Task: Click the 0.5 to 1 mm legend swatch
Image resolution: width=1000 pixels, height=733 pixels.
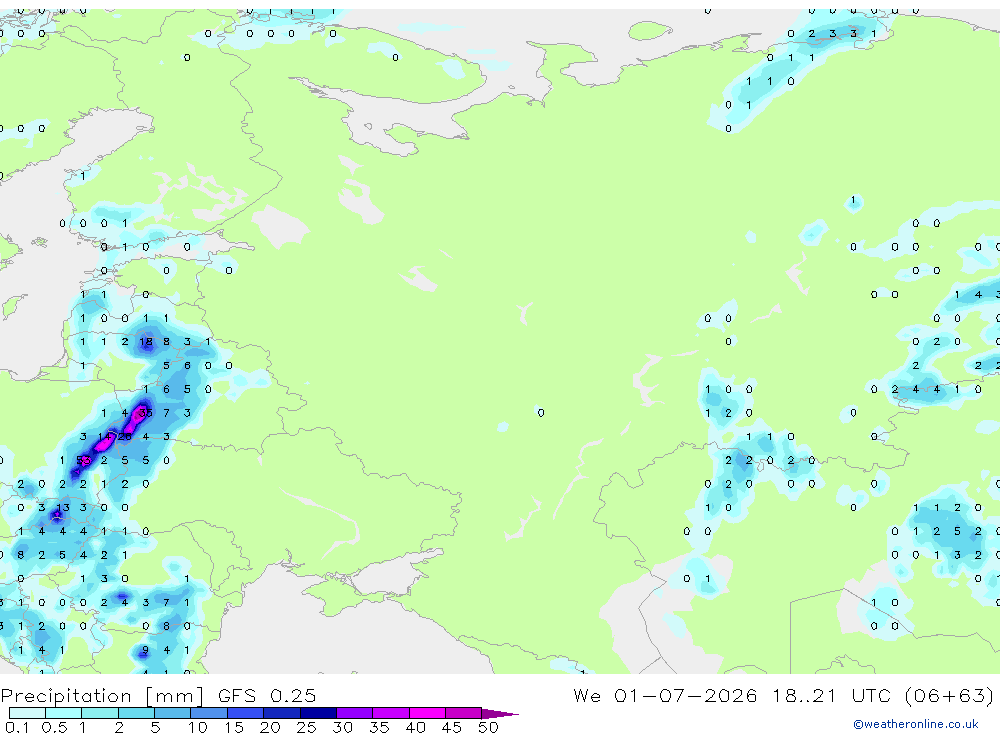Action: [x=63, y=713]
